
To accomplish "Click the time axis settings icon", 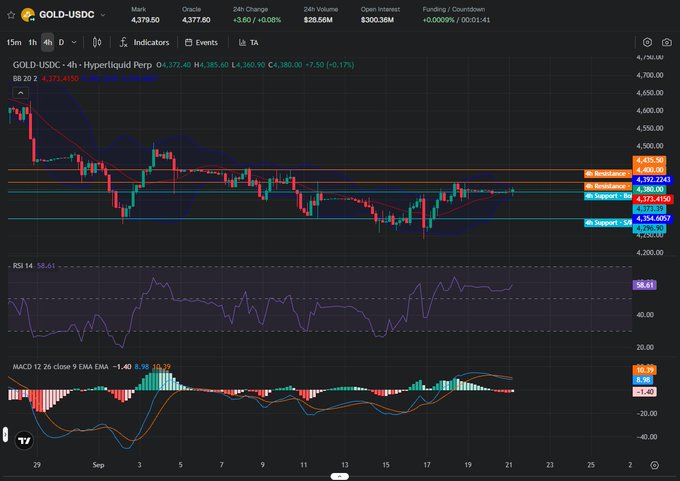I will click(655, 465).
